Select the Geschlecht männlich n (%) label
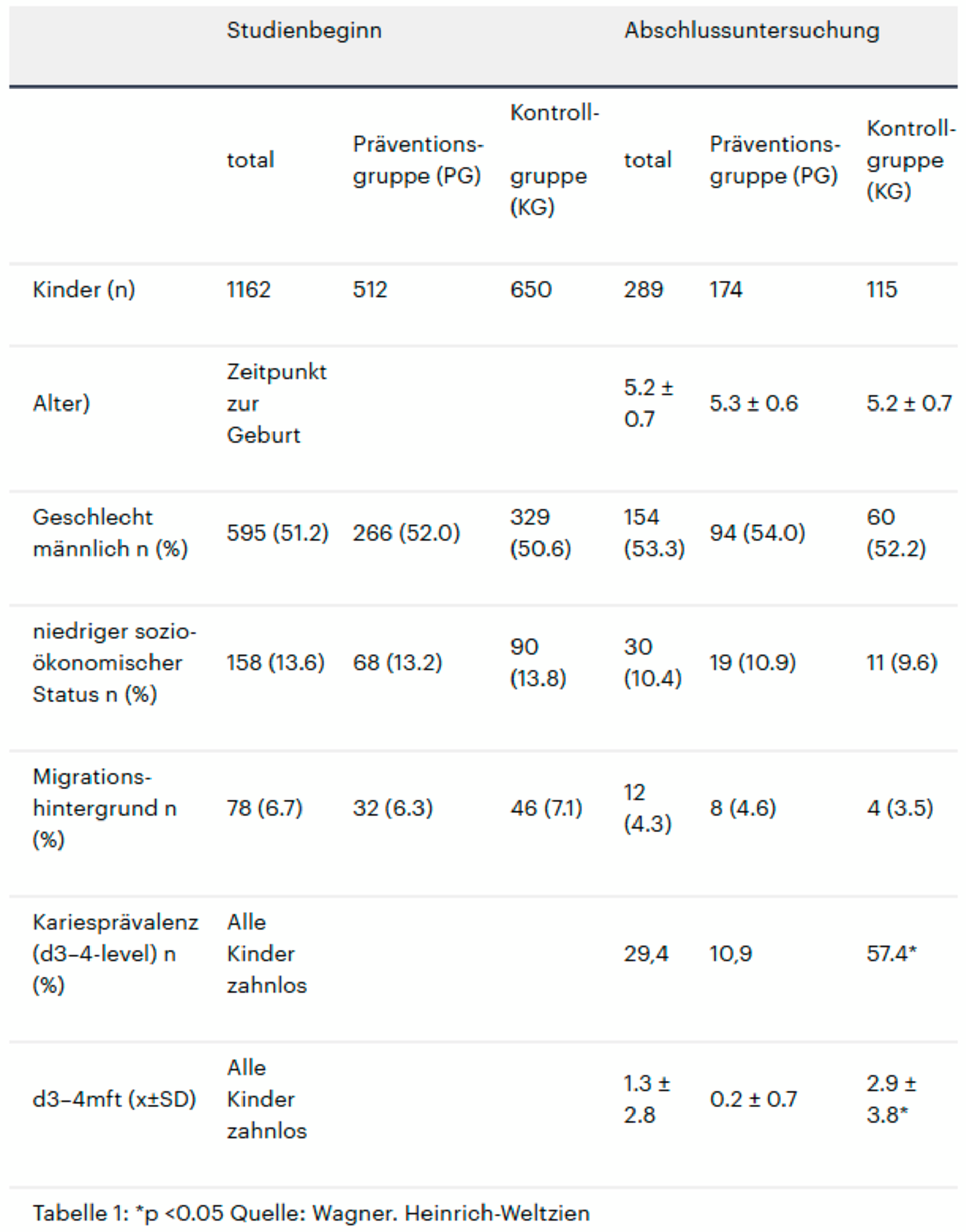Screen dimensions: 966x1232 (x=110, y=533)
